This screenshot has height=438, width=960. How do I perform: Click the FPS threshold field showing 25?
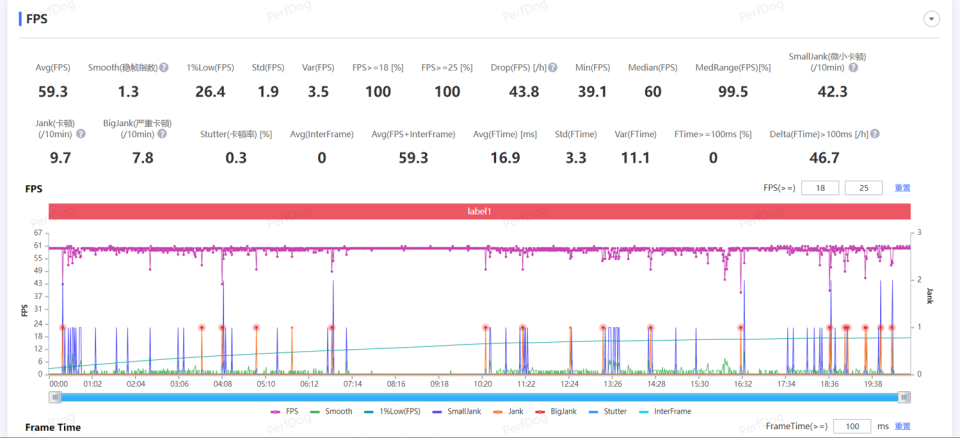(x=863, y=188)
